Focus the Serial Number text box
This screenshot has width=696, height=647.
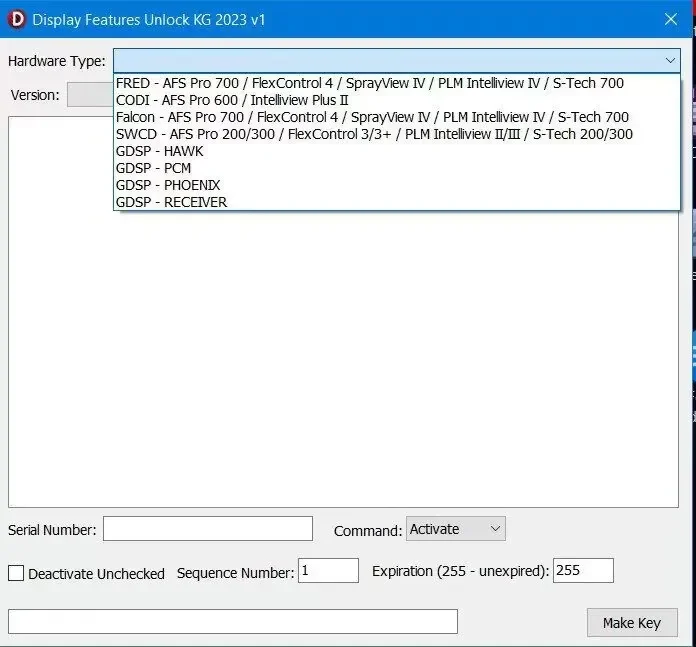coord(208,529)
